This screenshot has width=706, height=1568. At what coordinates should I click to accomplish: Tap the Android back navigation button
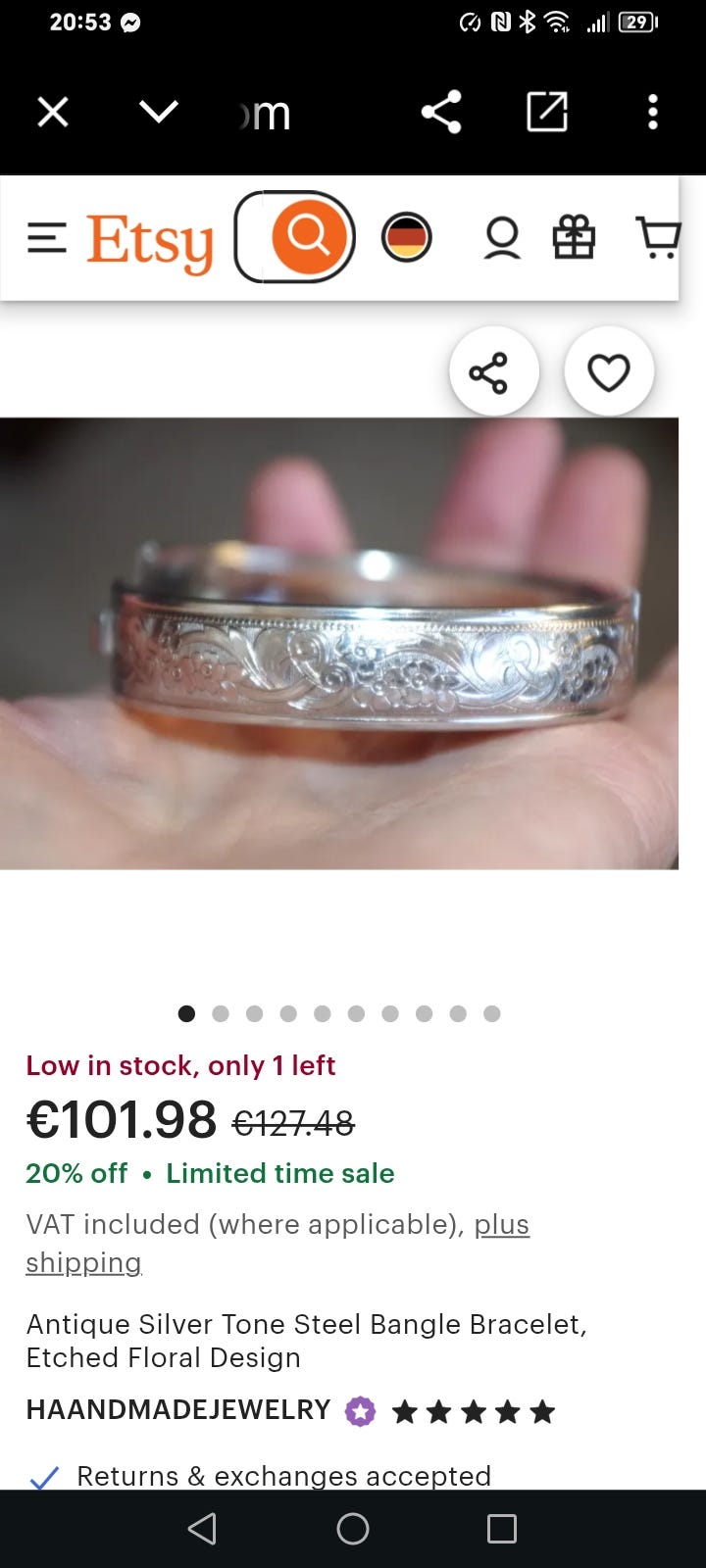(x=202, y=1529)
